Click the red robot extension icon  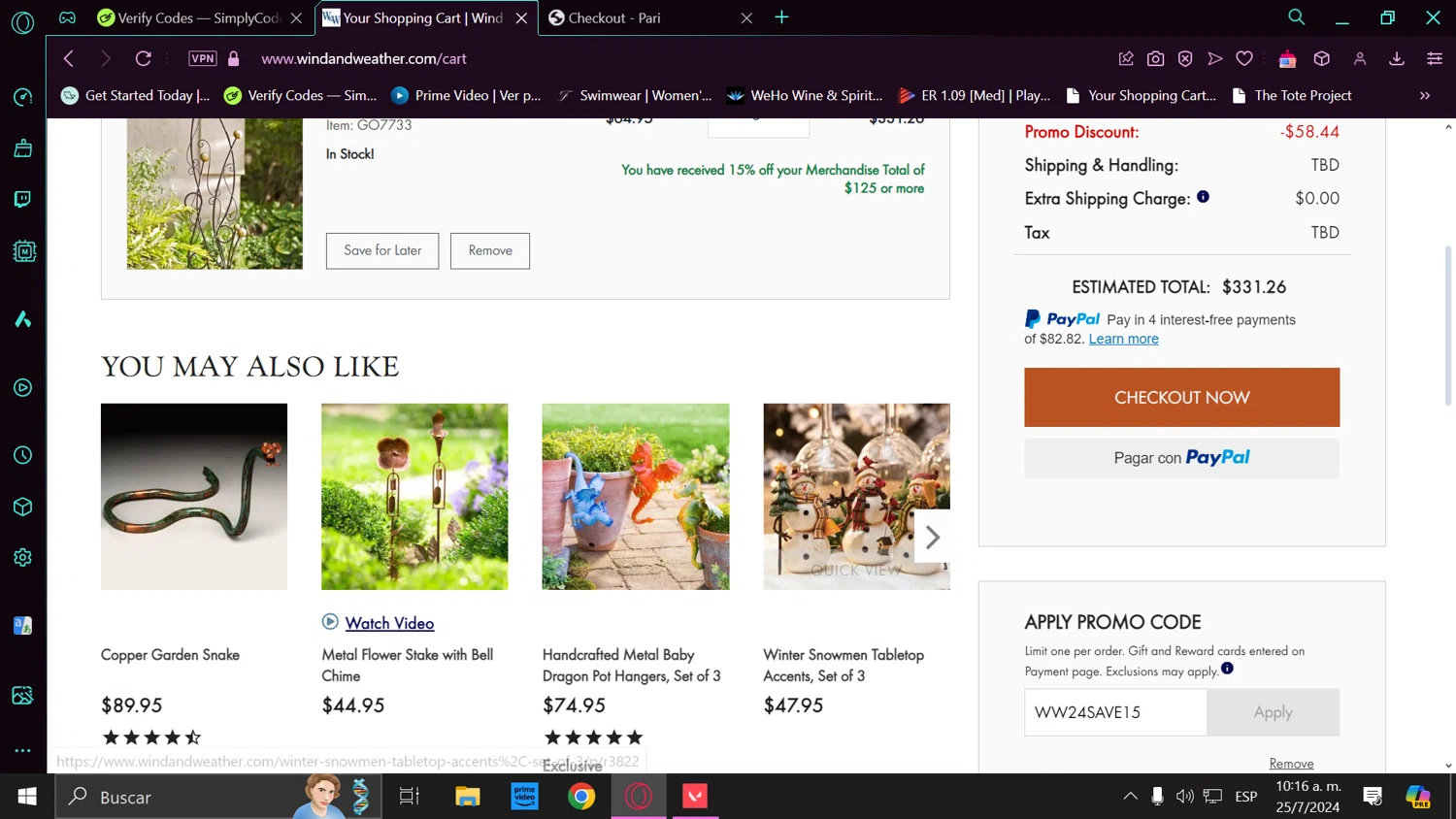click(1287, 59)
